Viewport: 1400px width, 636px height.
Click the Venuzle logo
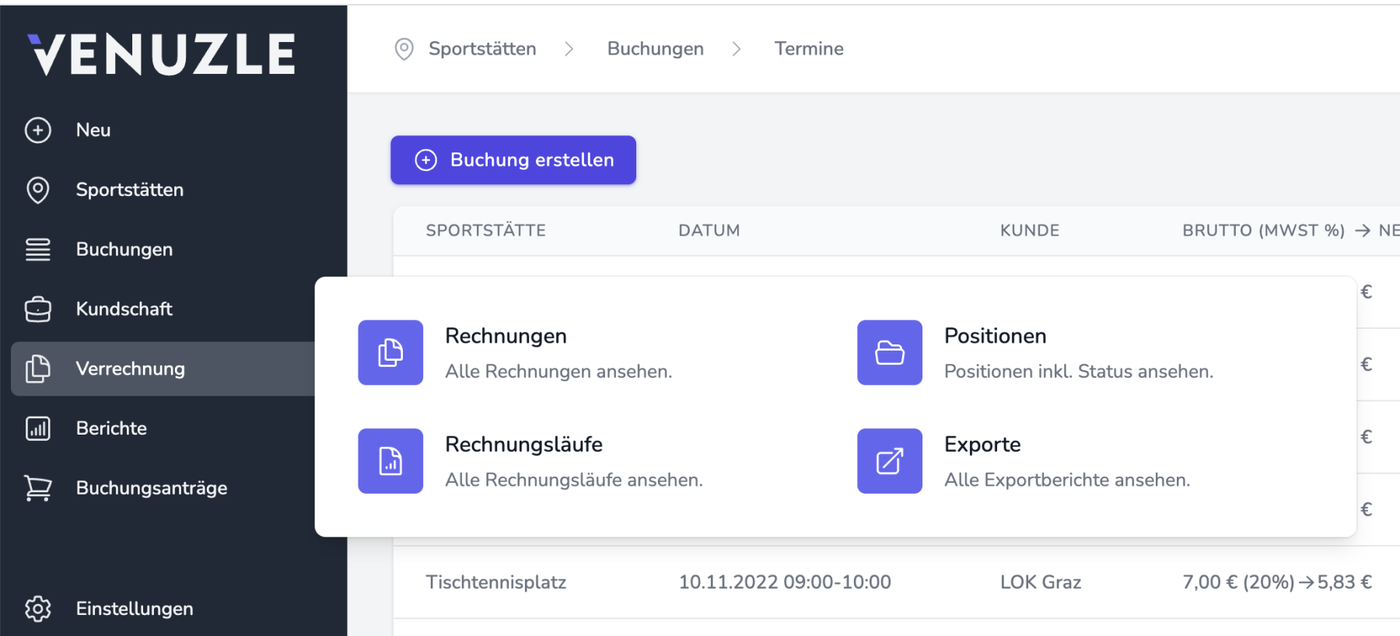[161, 54]
